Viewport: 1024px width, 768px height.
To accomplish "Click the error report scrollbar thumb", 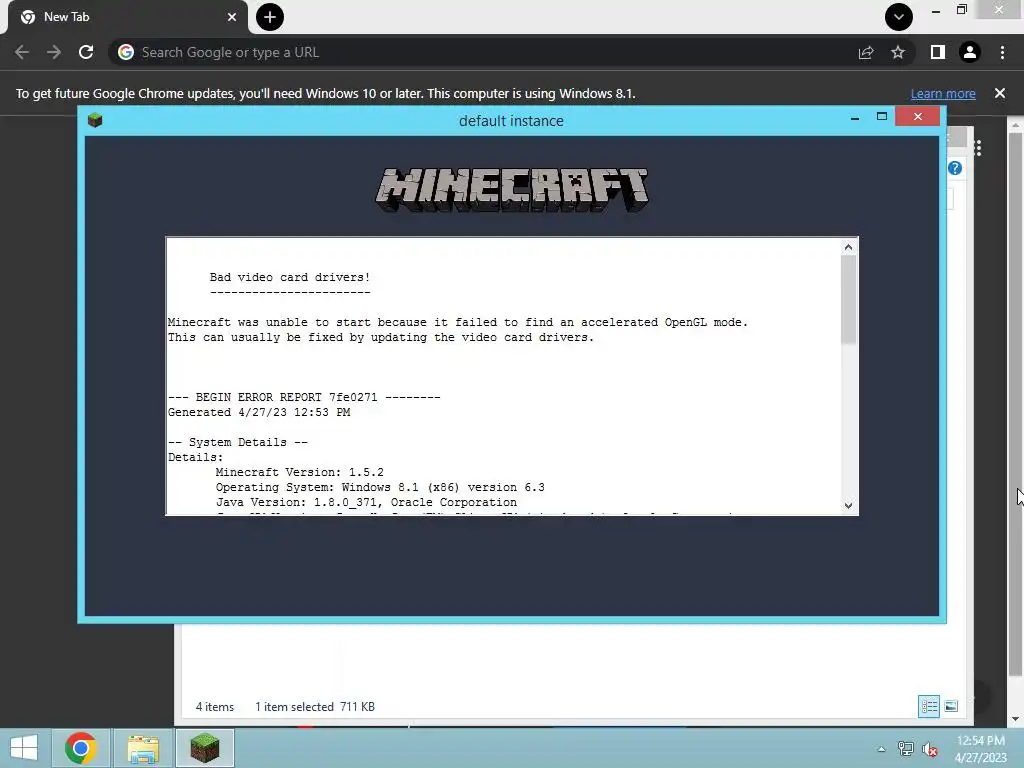I will pos(848,300).
